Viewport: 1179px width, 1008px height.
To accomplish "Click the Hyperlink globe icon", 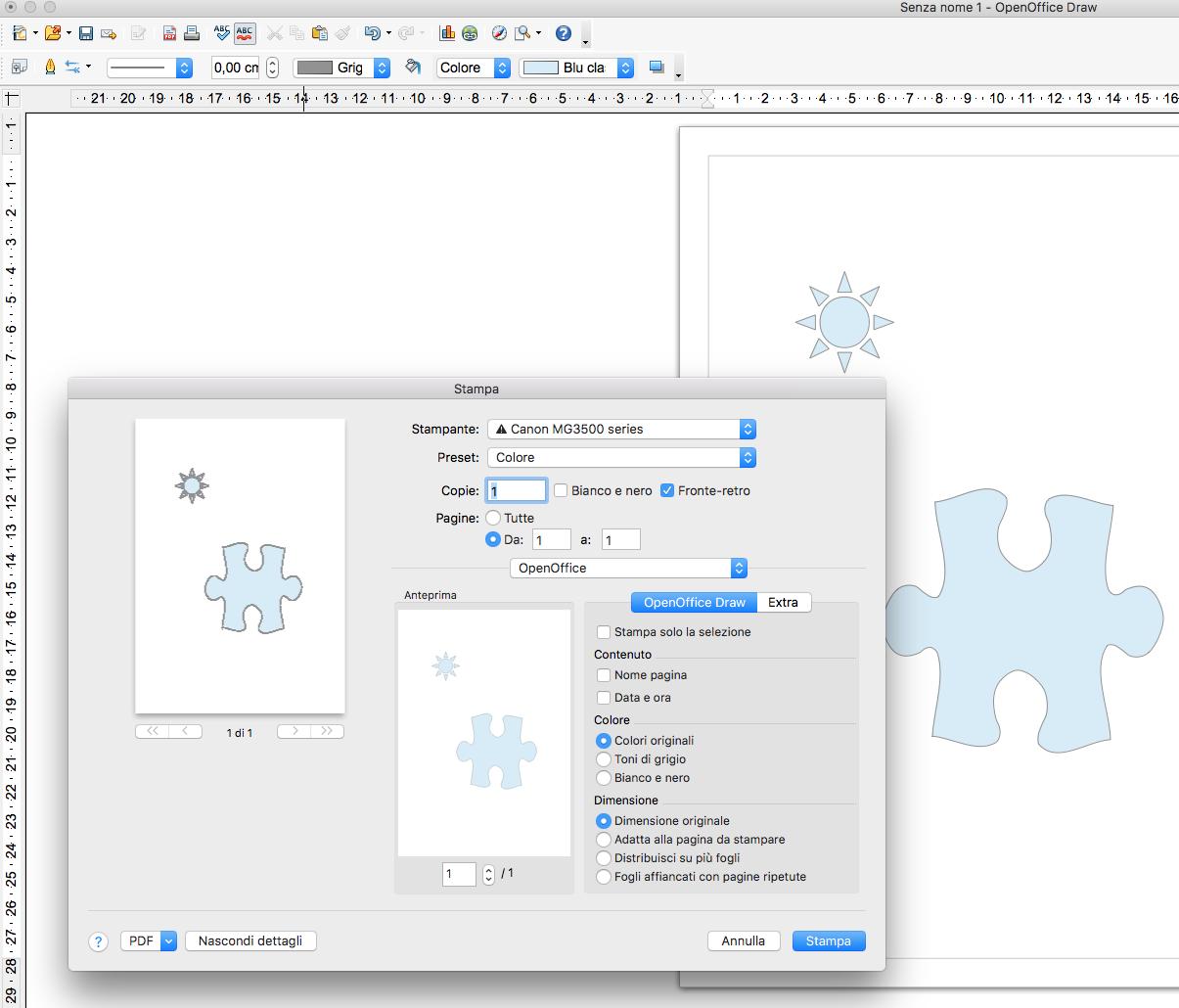I will (x=470, y=33).
